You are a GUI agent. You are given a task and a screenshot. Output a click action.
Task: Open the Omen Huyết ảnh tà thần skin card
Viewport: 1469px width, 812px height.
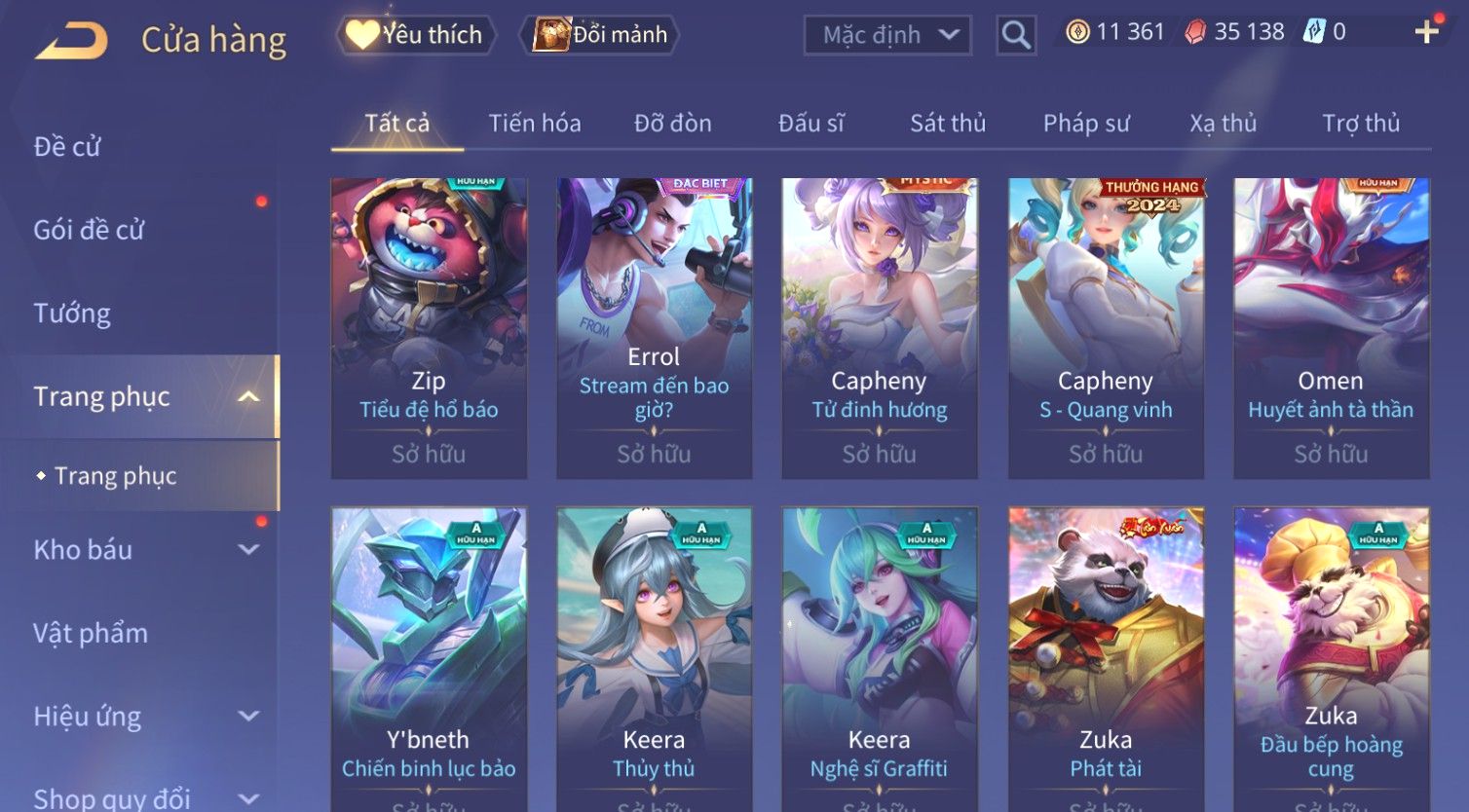click(1332, 328)
